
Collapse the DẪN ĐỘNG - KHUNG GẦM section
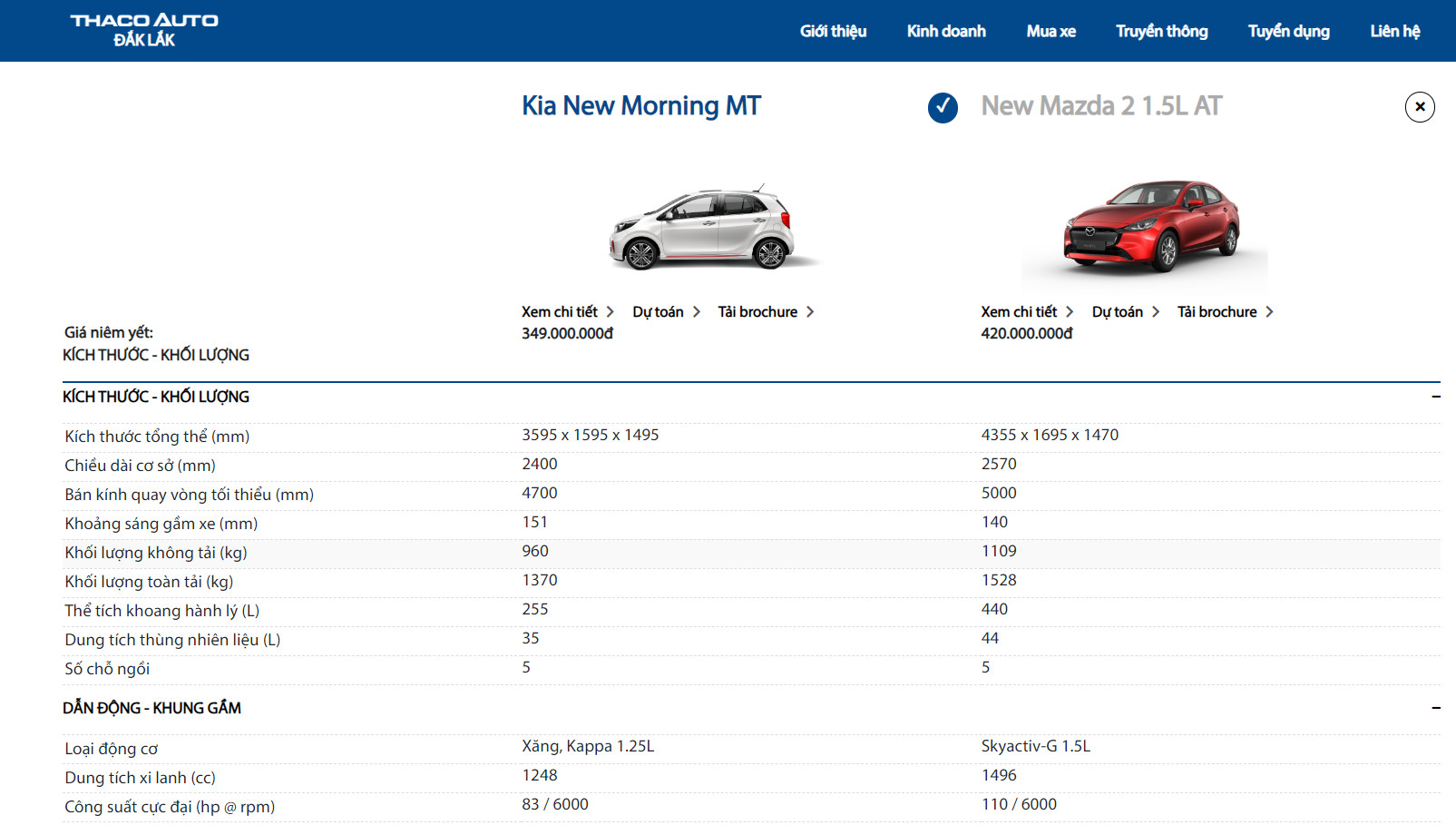[x=1435, y=708]
